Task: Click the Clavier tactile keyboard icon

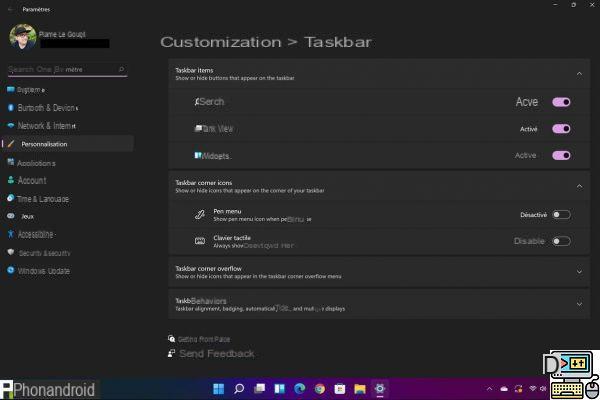Action: click(200, 241)
